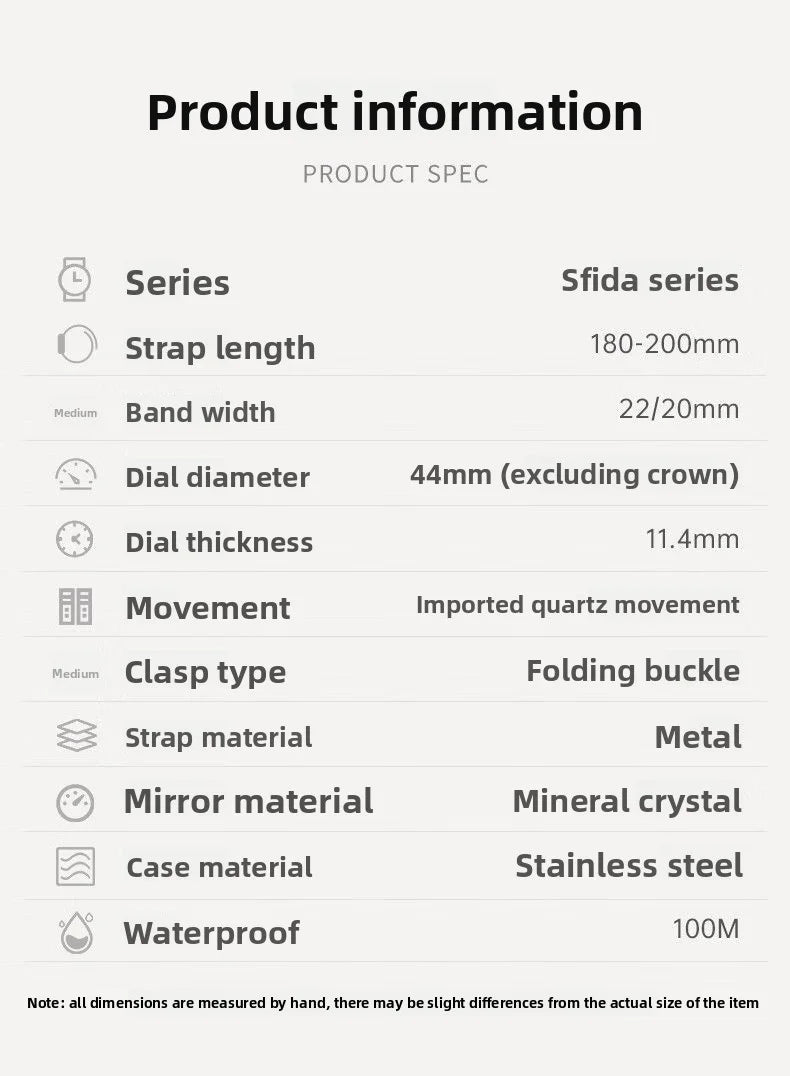
Task: Click the water drop icon beside Waterproof
Action: click(x=76, y=932)
